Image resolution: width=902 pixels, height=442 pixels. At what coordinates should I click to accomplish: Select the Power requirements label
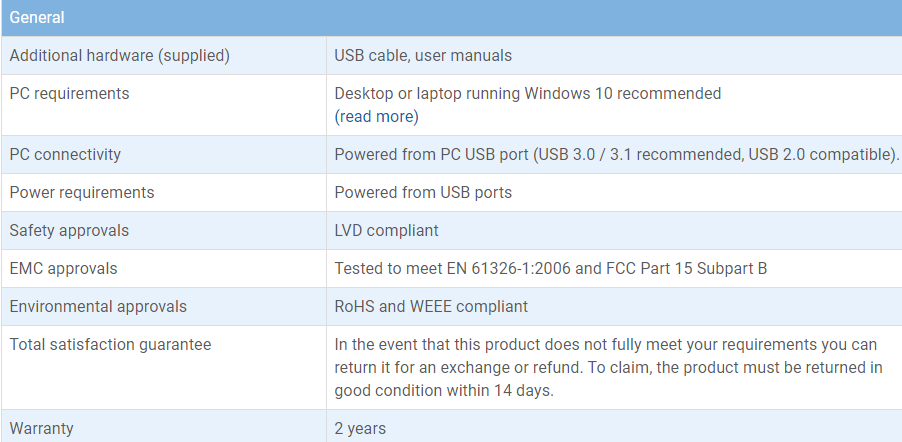click(x=82, y=192)
